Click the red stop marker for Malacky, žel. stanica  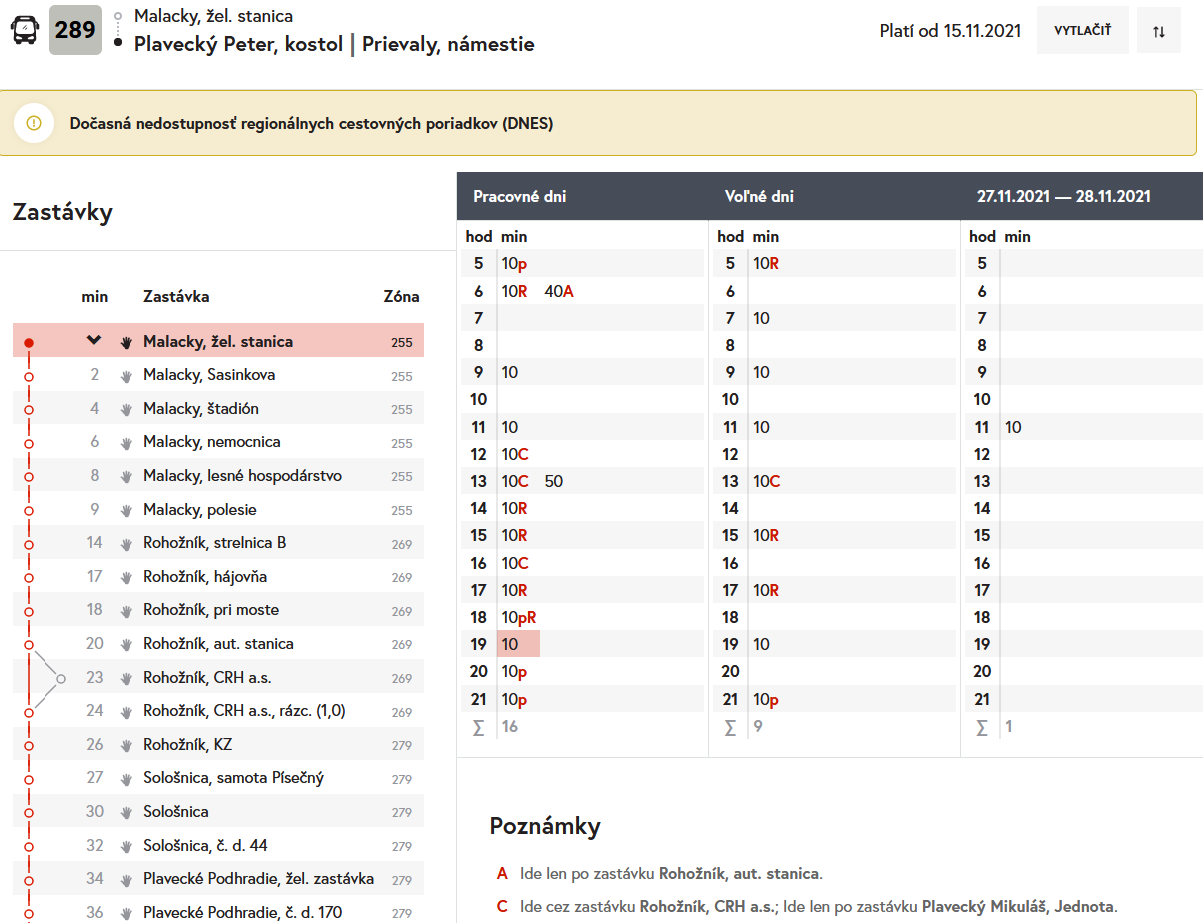29,343
